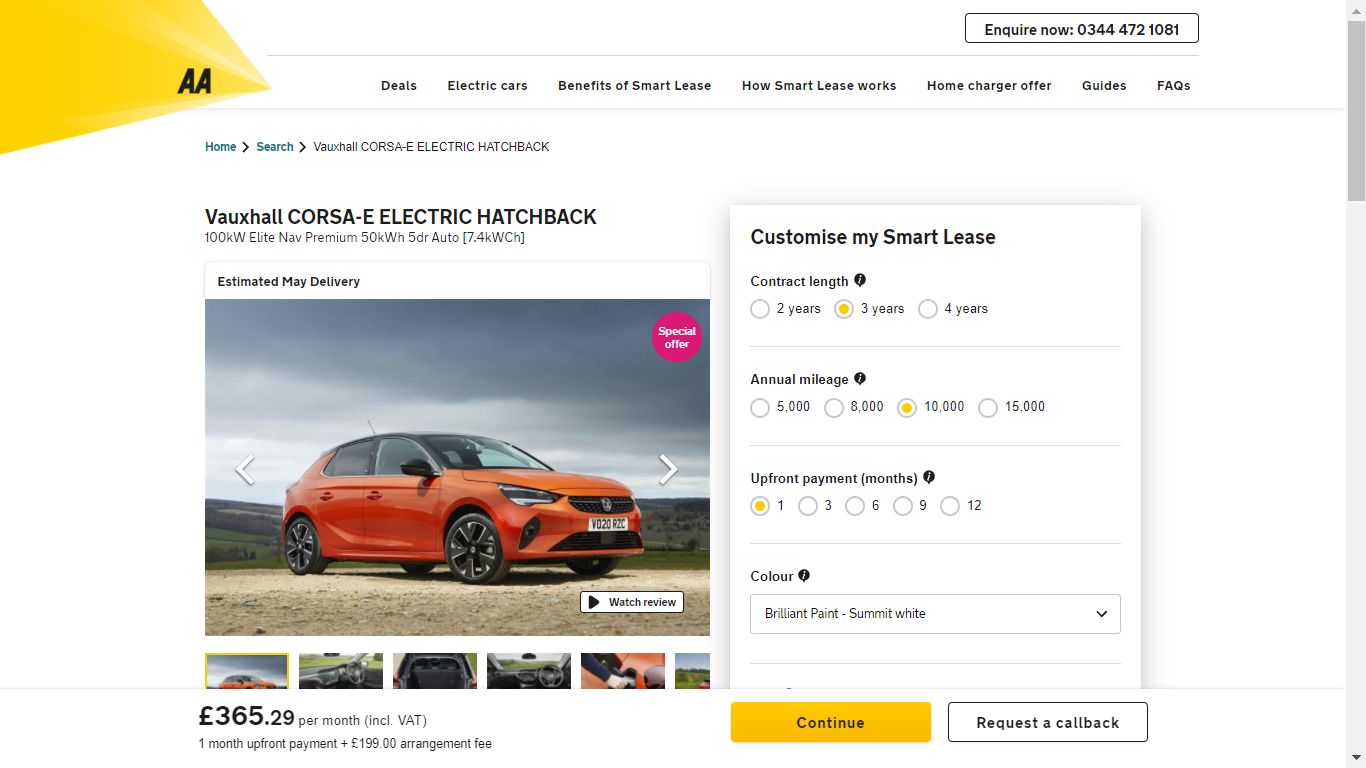Select the fourth gallery thumbnail
Screen dimensions: 1366x768
(529, 671)
